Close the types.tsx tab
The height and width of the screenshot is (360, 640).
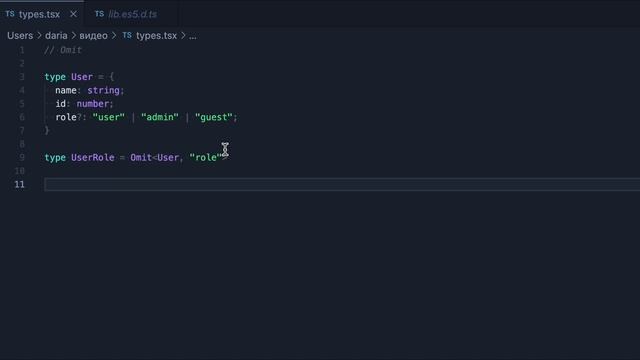click(73, 14)
